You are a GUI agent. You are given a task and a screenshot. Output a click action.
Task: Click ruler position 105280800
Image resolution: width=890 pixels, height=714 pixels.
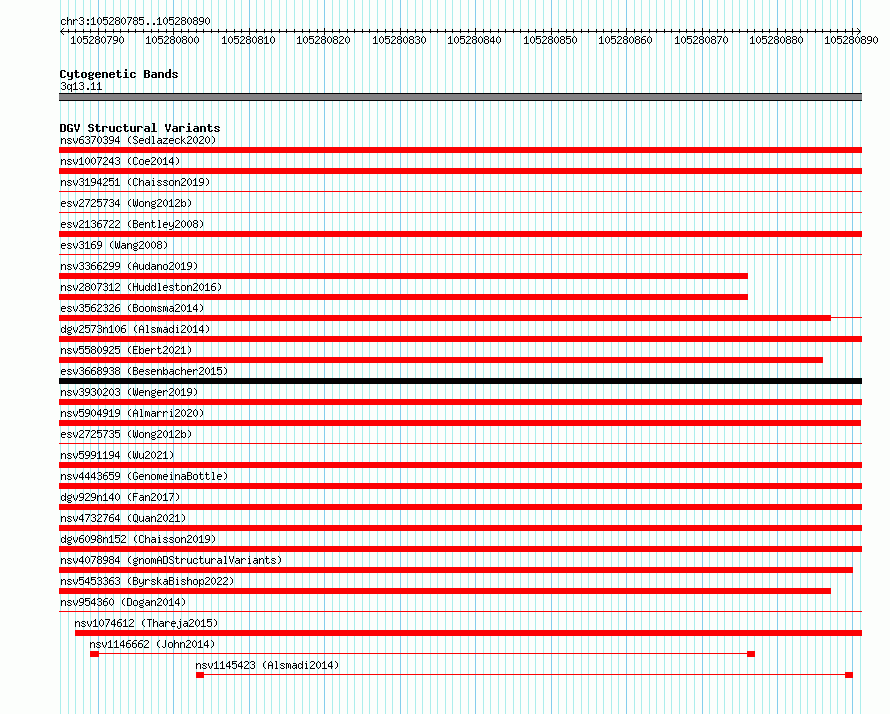pos(173,40)
